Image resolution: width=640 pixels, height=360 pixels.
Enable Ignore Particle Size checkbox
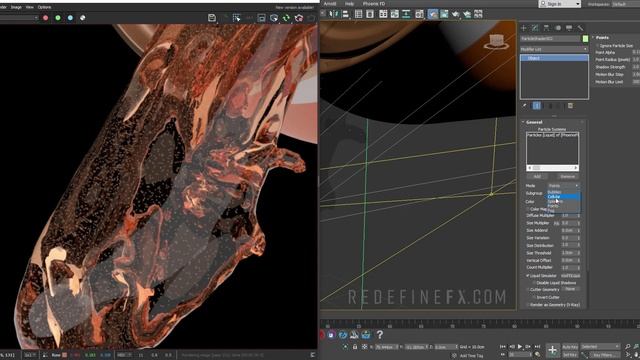point(598,46)
